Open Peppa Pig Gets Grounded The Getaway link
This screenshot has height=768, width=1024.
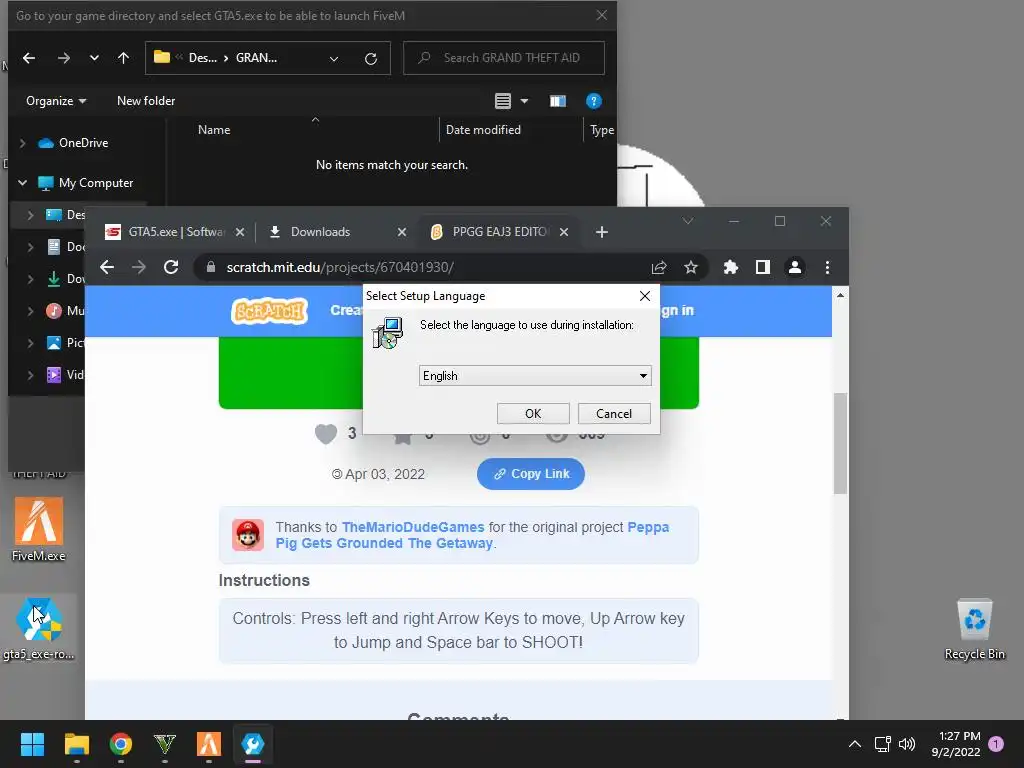click(472, 535)
